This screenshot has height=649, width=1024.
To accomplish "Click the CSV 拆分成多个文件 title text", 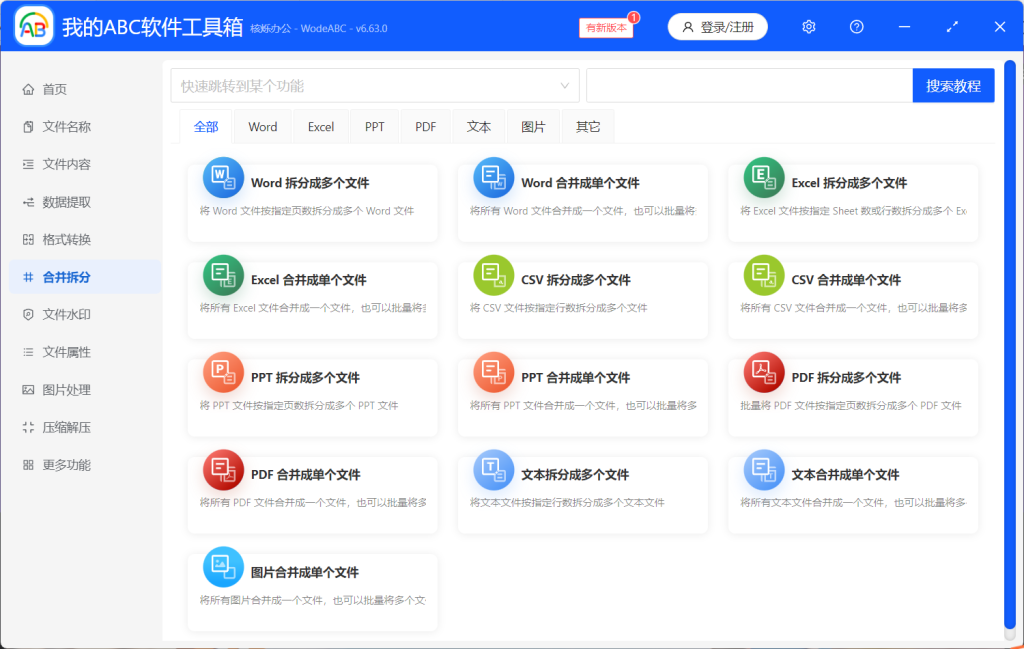I will pyautogui.click(x=576, y=280).
